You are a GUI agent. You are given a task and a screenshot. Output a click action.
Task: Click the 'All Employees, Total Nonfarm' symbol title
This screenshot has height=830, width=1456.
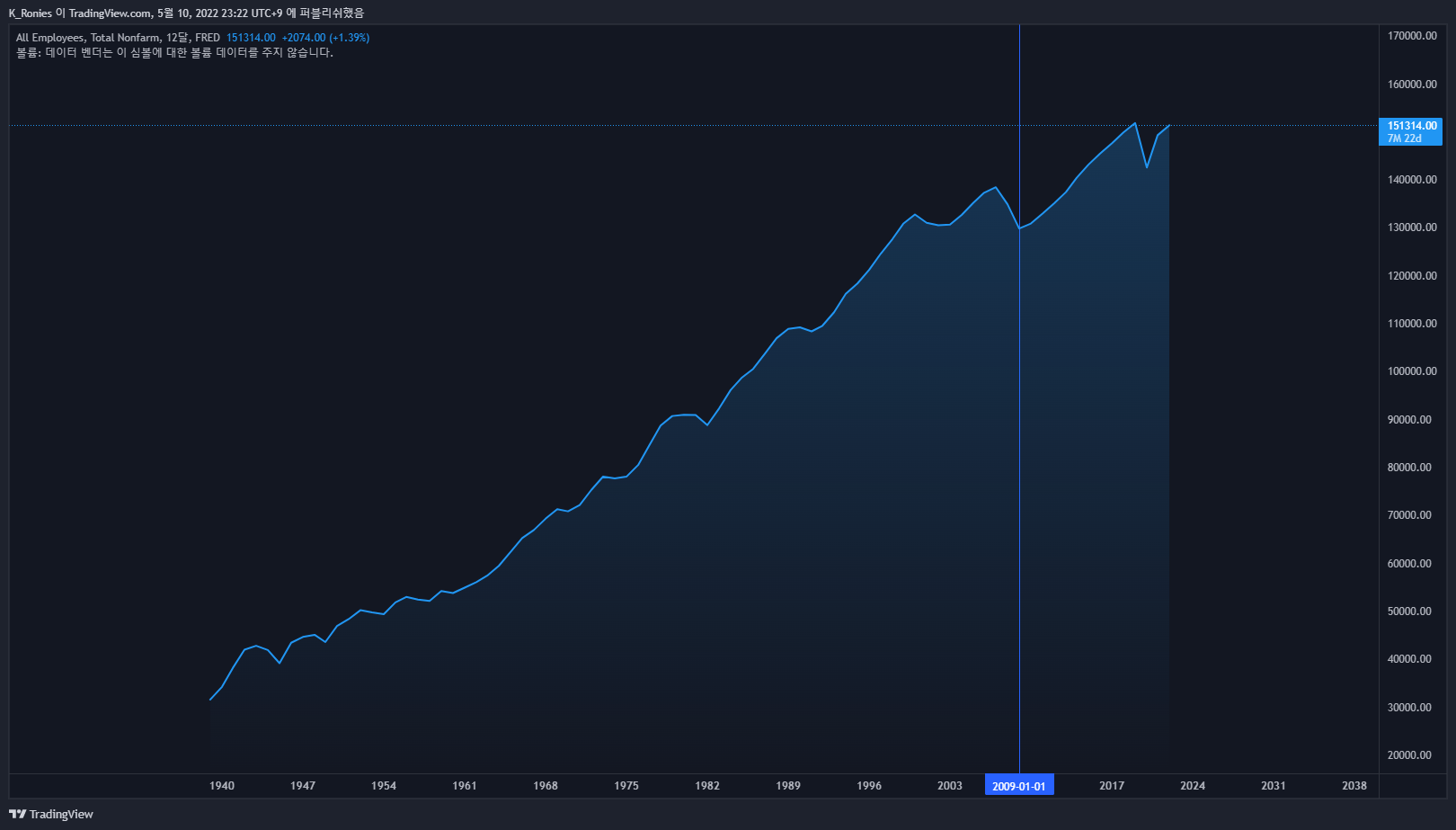click(x=87, y=38)
